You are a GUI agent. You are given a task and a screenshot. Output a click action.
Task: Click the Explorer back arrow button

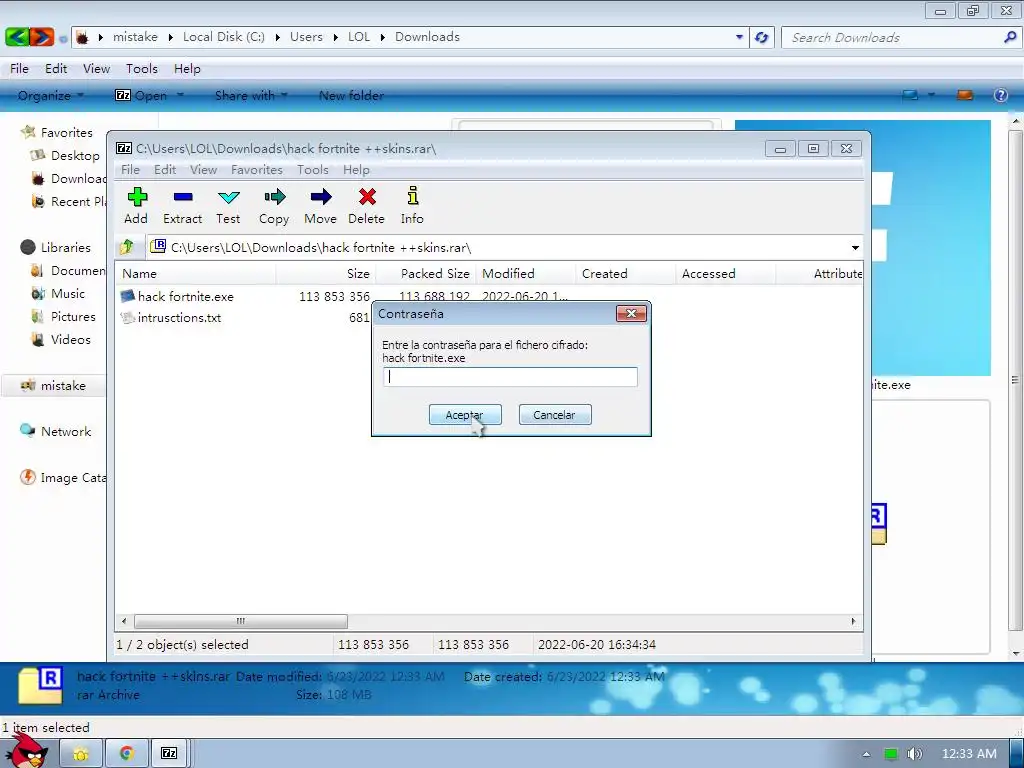point(17,37)
